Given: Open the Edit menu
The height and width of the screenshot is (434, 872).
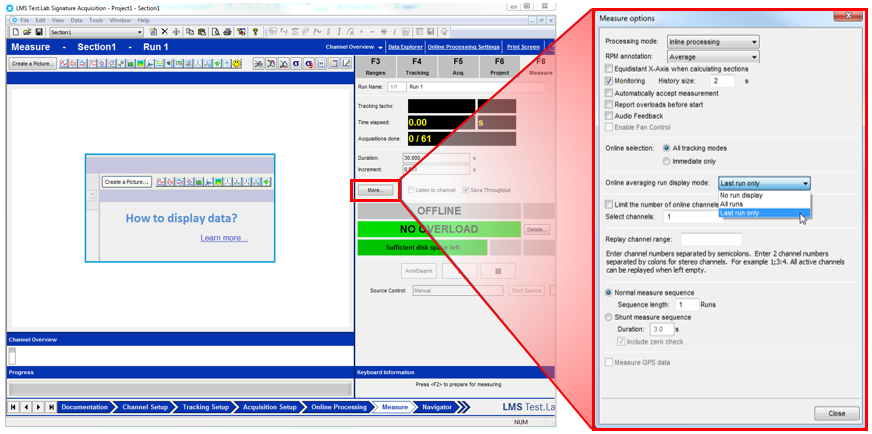Looking at the screenshot, I should (41, 20).
